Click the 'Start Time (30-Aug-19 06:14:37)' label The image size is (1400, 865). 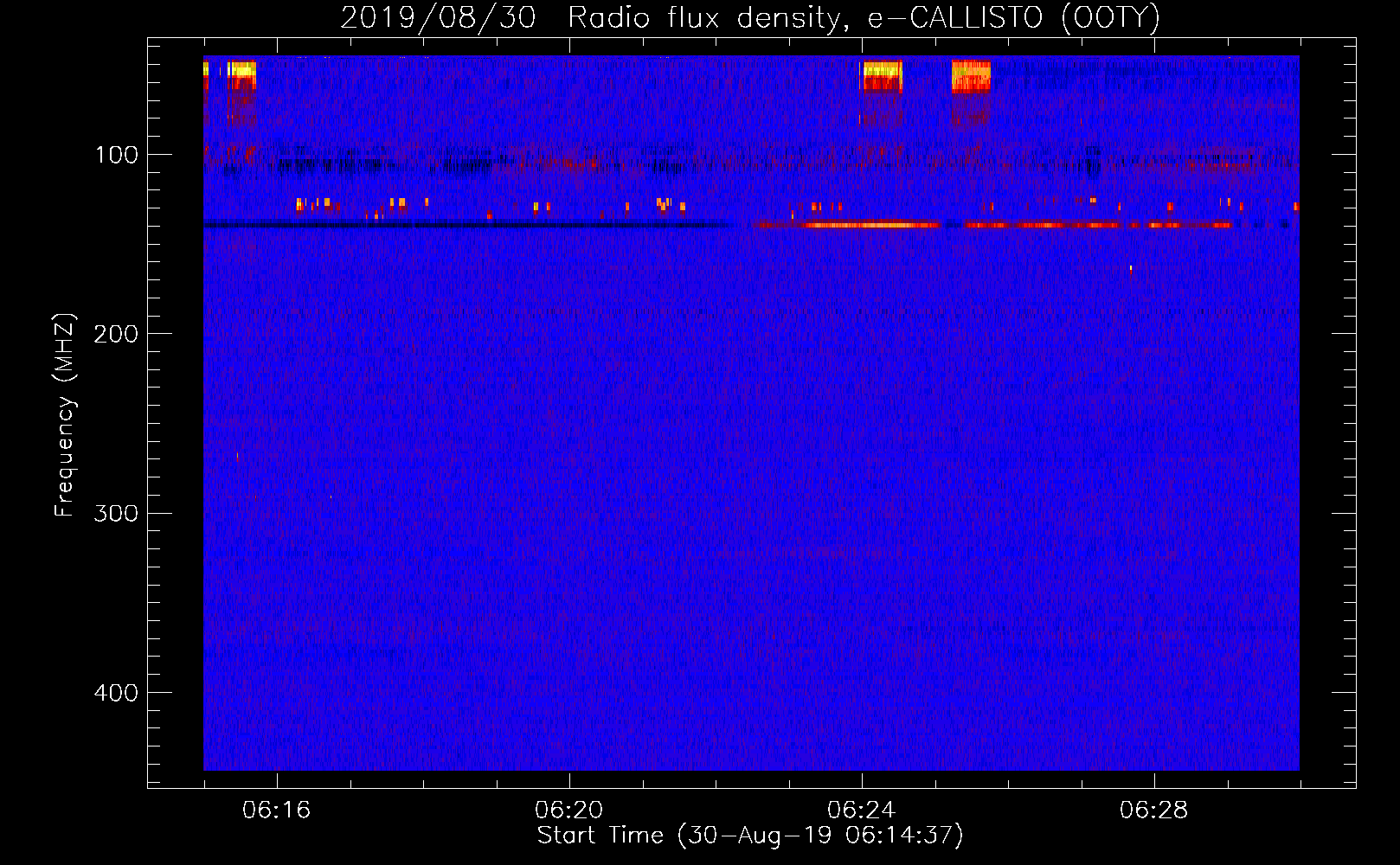click(x=750, y=836)
